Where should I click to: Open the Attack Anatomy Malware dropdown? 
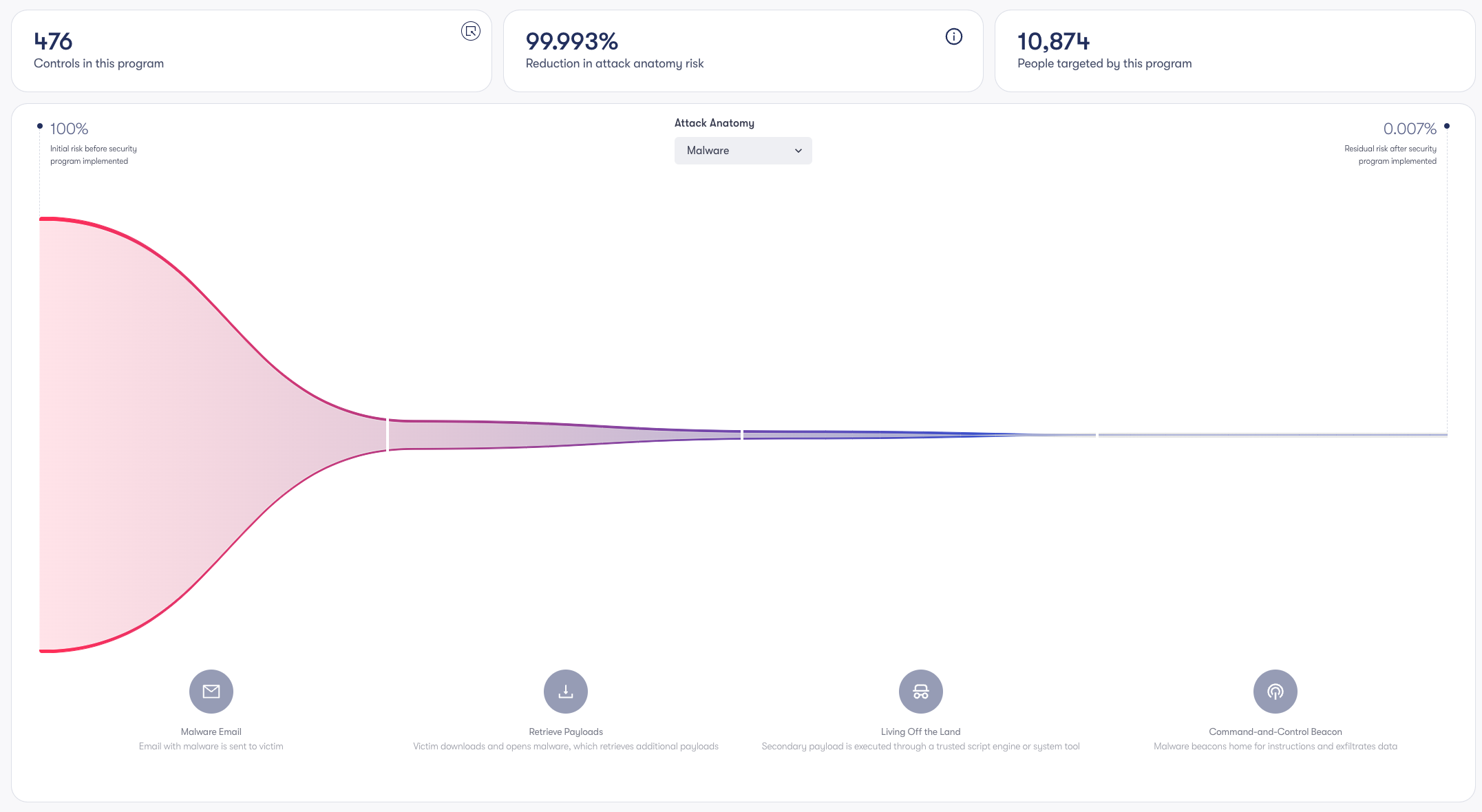743,151
